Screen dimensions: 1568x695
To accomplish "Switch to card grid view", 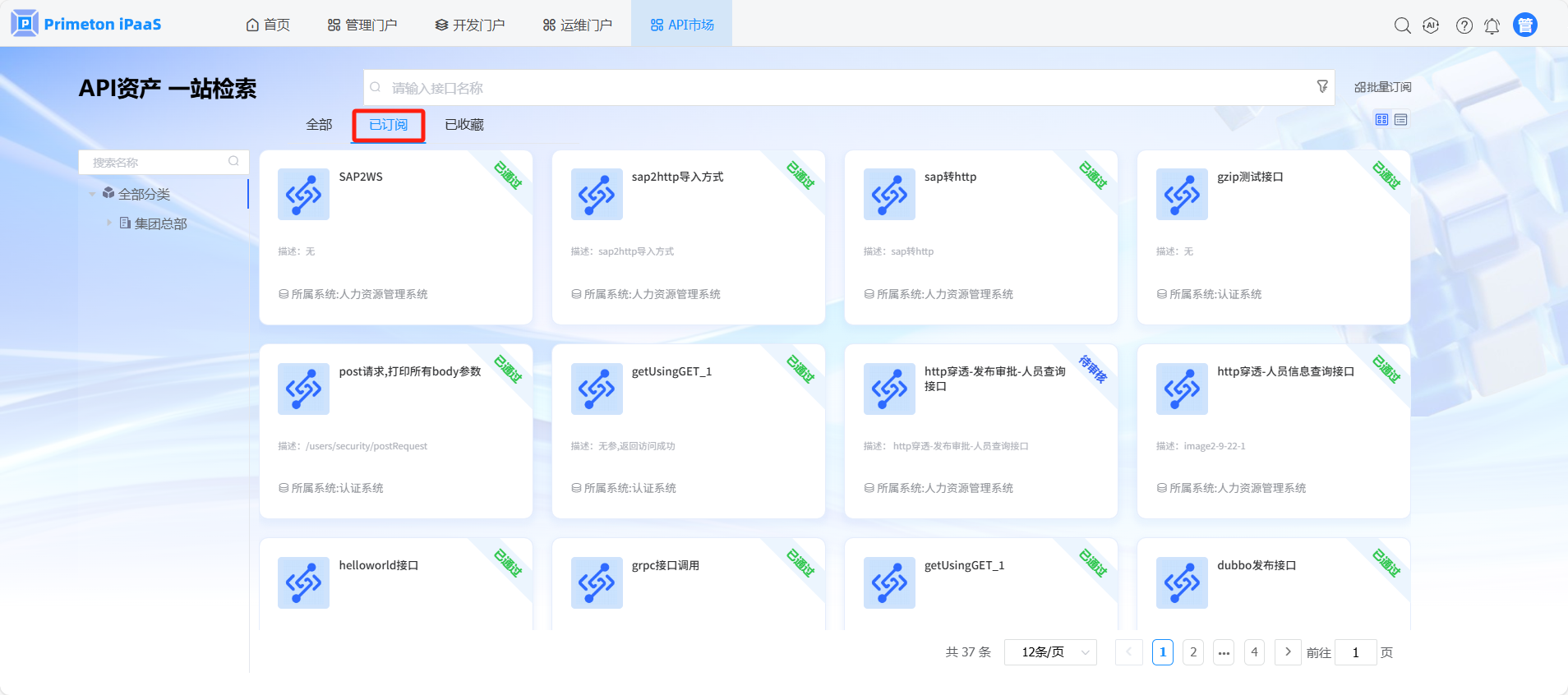I will [x=1381, y=120].
